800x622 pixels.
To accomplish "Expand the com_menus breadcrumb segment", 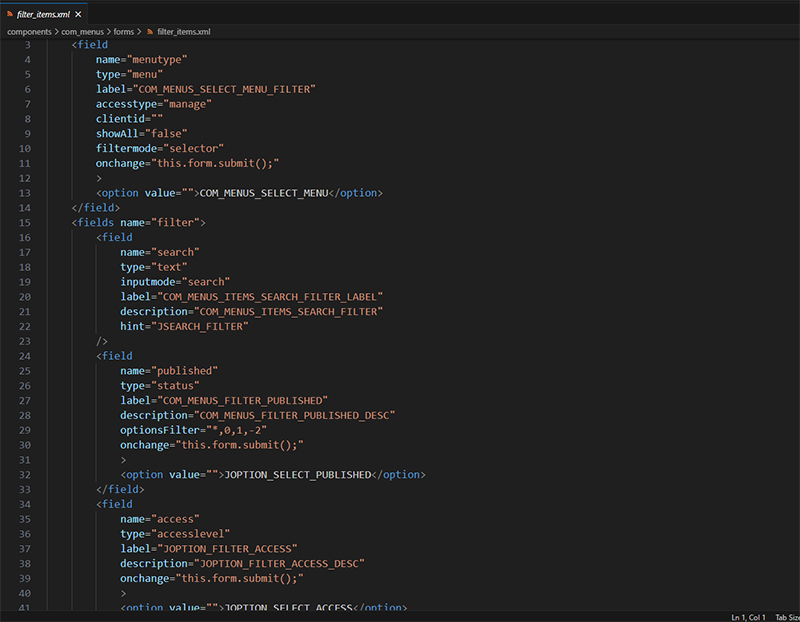I will pos(83,32).
